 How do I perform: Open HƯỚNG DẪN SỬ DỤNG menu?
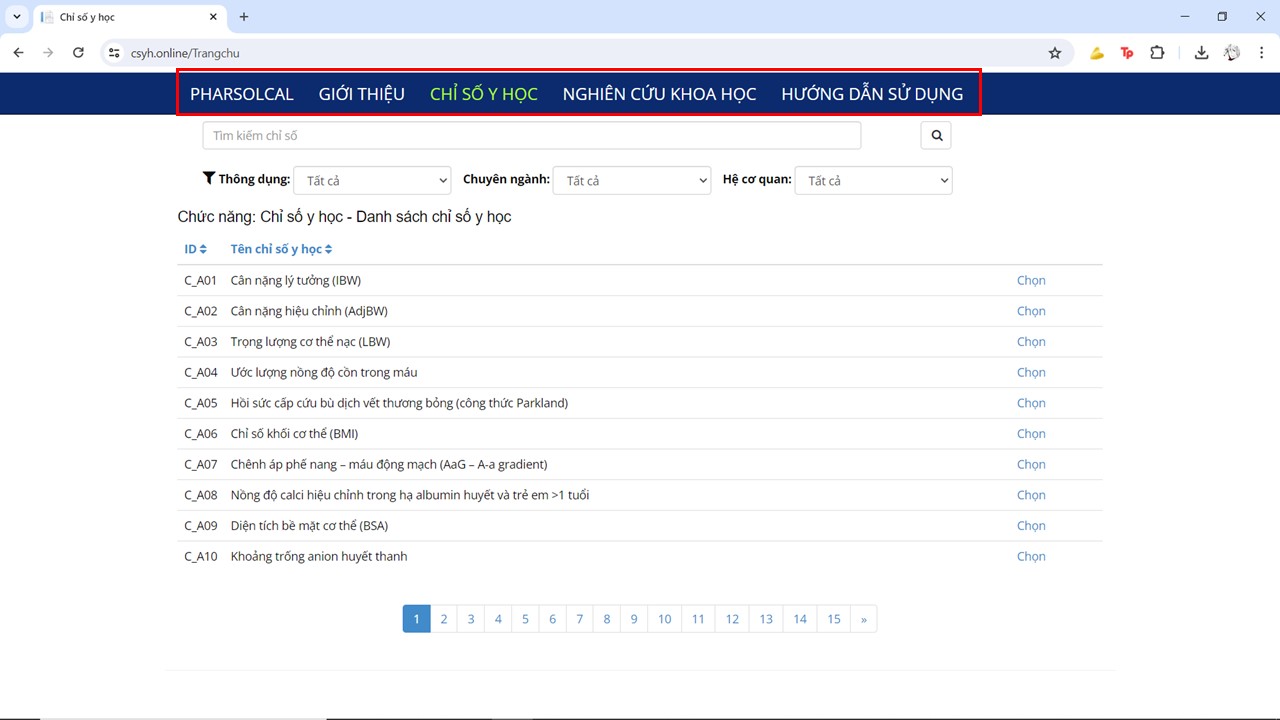coord(872,94)
